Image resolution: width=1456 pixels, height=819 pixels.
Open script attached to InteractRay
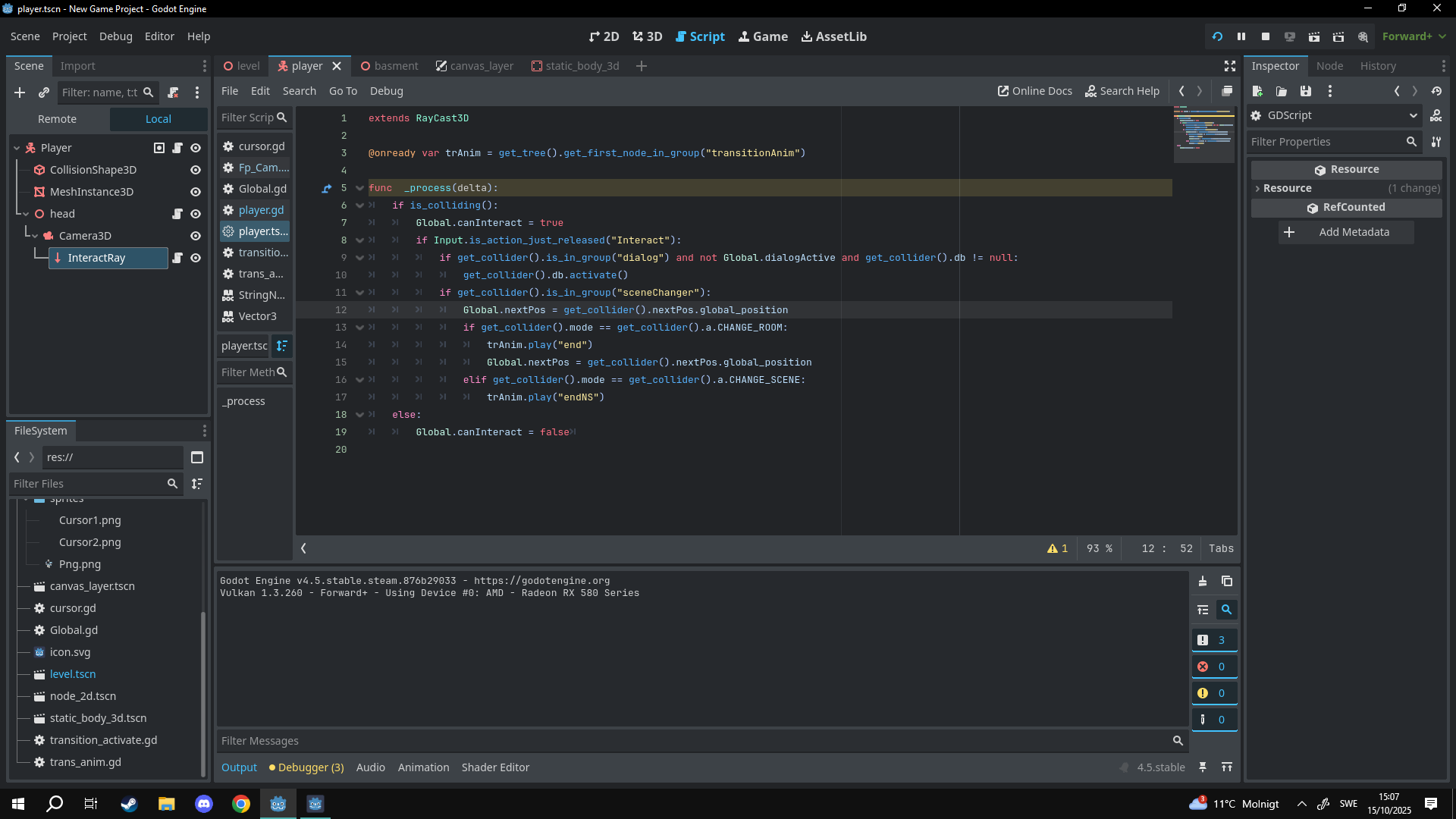pos(177,258)
